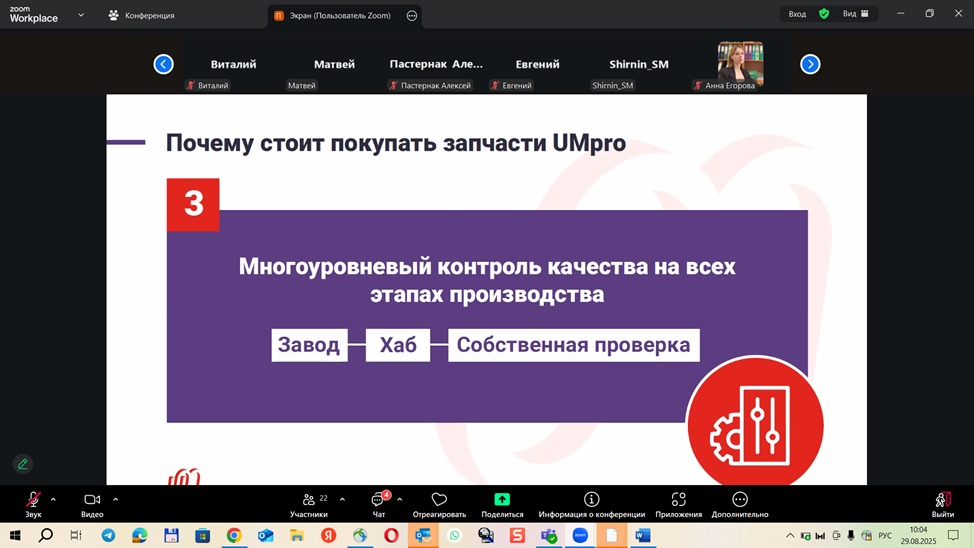Click the green annotation pencil icon
The height and width of the screenshot is (548, 974).
(x=22, y=463)
